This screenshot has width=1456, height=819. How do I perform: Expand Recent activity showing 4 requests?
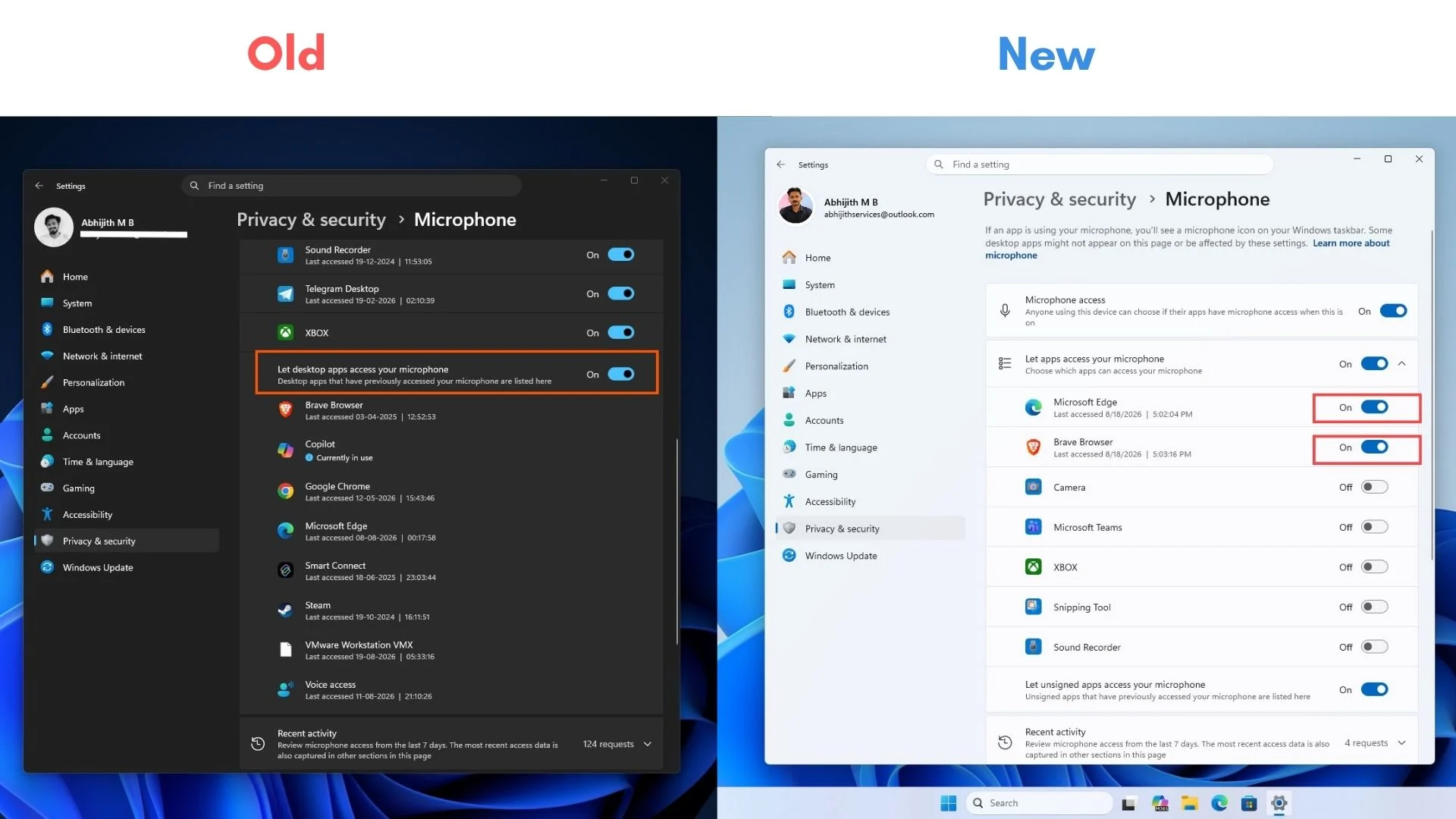[x=1401, y=743]
